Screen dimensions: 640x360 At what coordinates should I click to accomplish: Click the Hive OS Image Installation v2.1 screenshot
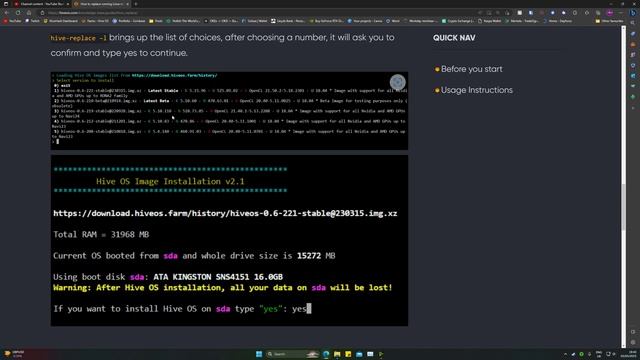229,240
